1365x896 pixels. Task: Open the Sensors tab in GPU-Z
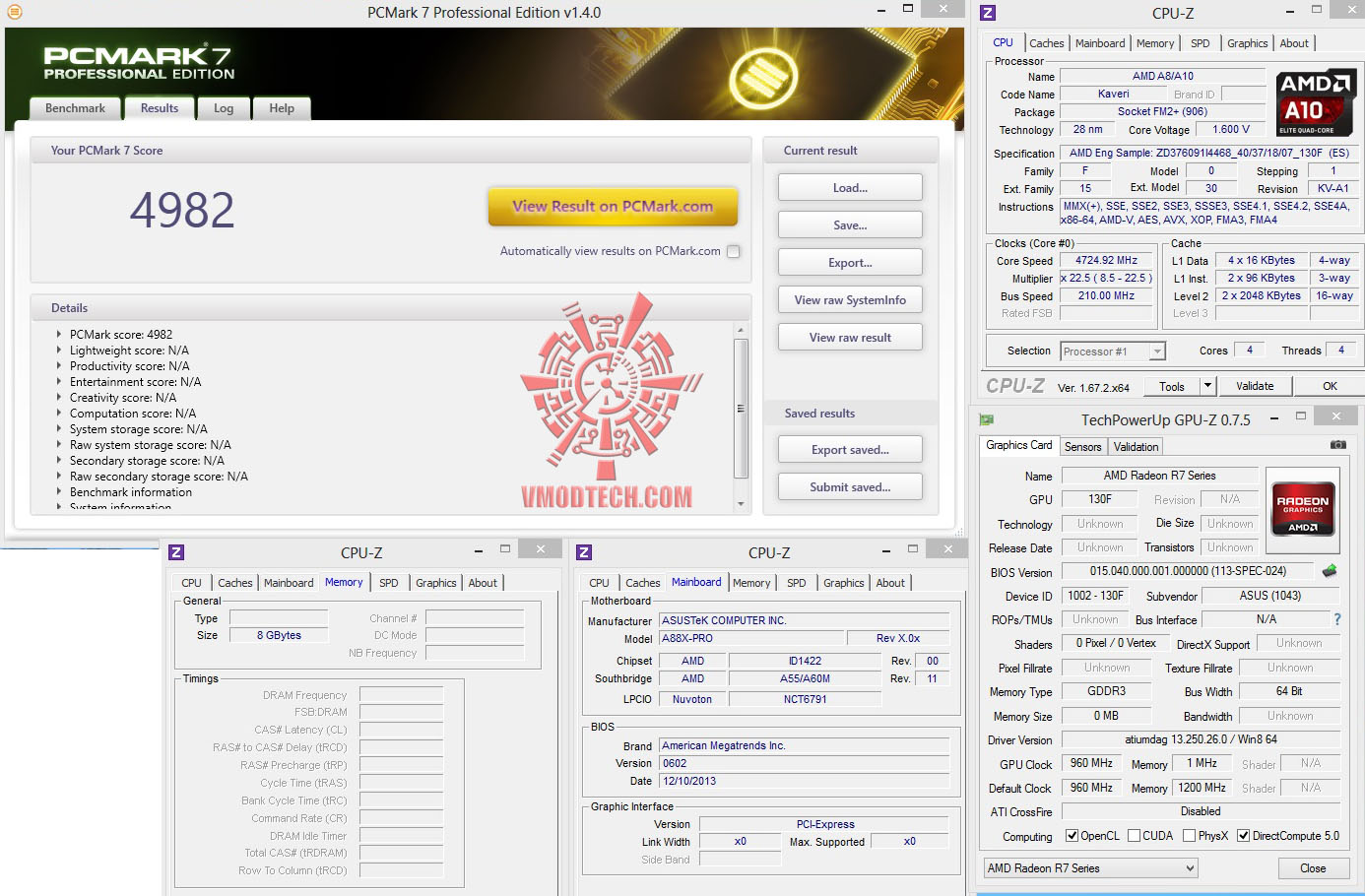tap(1082, 447)
